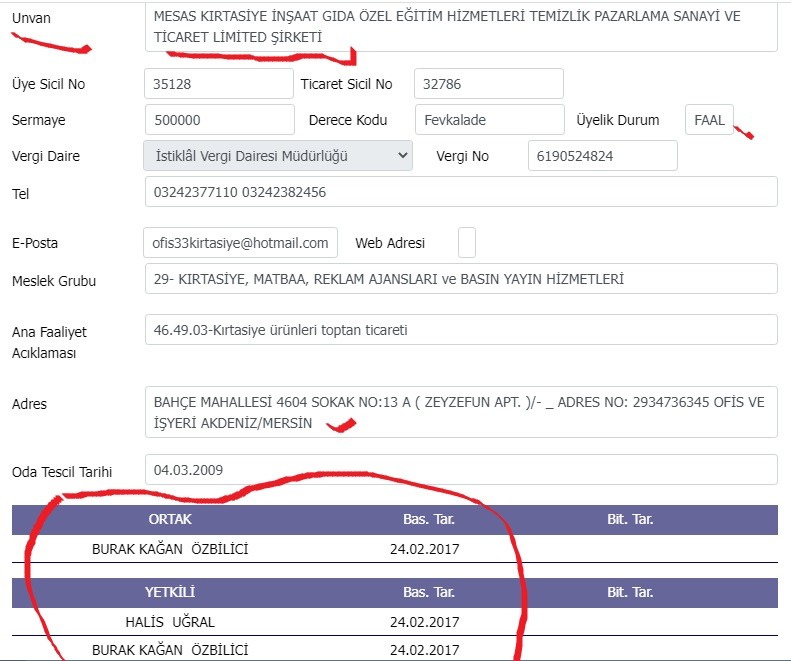Image resolution: width=791 pixels, height=661 pixels.
Task: Click the ORTAK table column header
Action: coord(170,519)
